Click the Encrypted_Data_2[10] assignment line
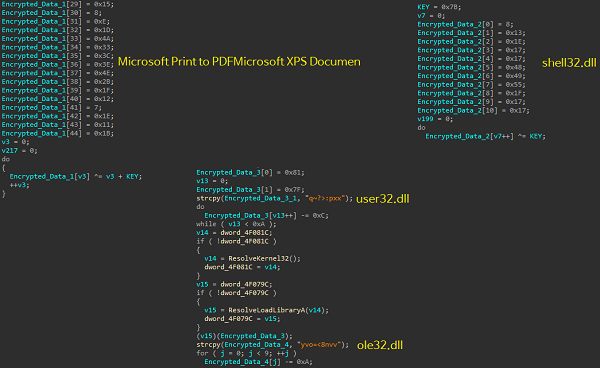This screenshot has height=368, width=600. point(473,110)
